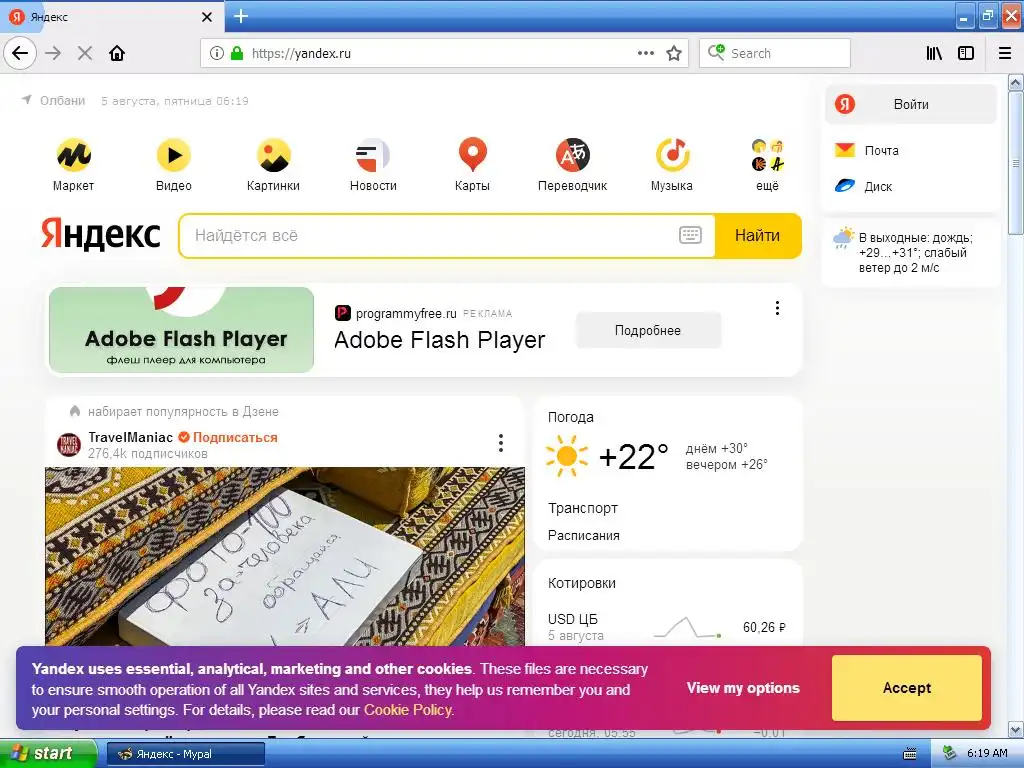Image resolution: width=1024 pixels, height=768 pixels.
Task: Click the keyboard icon in taskbar tray
Action: point(910,754)
